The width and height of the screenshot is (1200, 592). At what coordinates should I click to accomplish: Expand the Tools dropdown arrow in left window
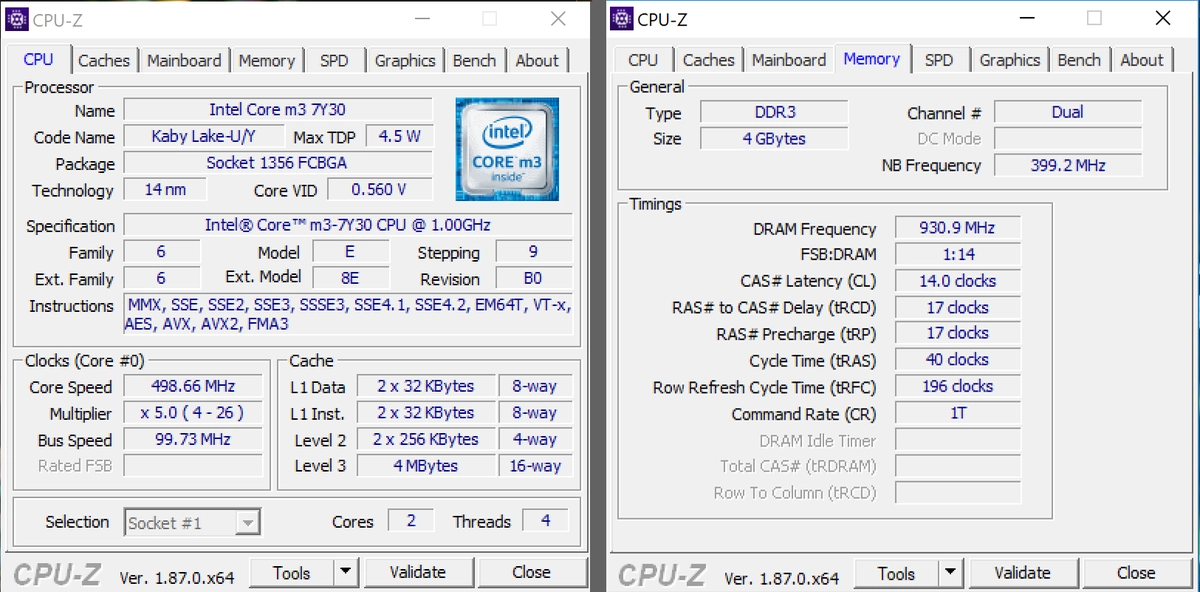[x=345, y=572]
